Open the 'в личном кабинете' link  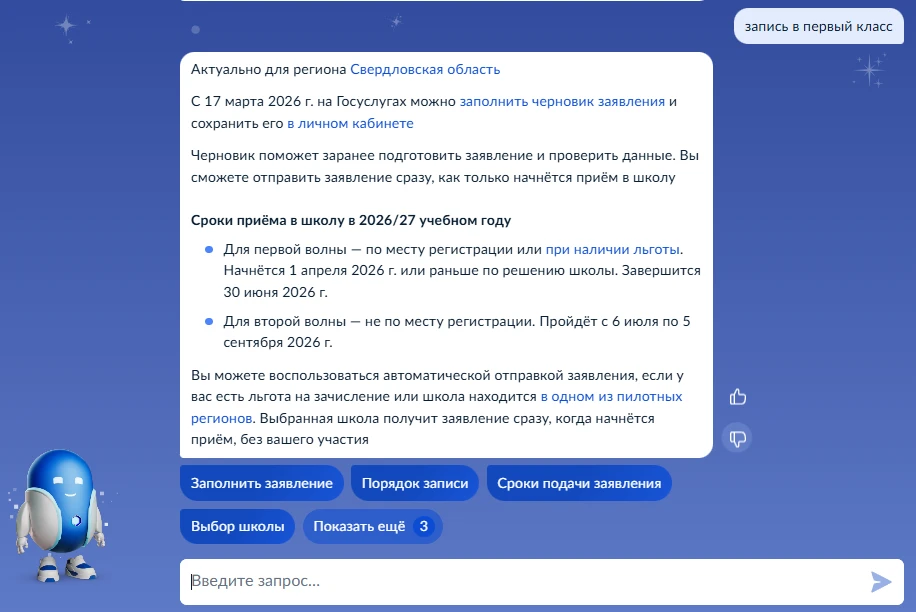point(350,124)
